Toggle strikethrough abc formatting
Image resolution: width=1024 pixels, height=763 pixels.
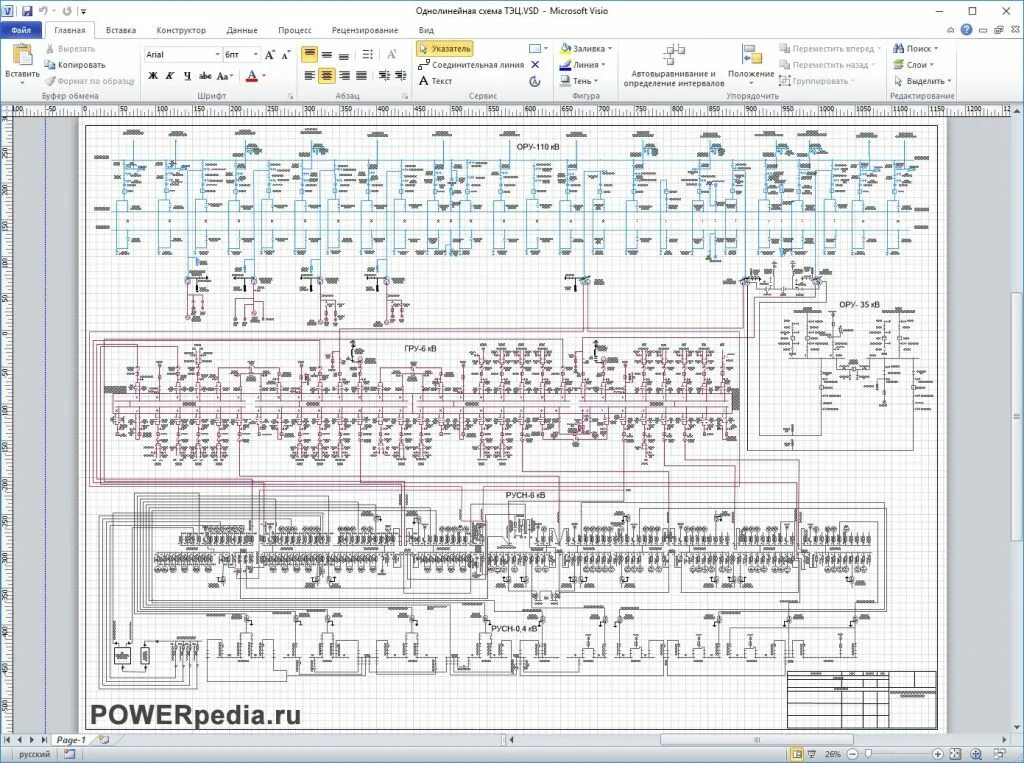[x=205, y=76]
